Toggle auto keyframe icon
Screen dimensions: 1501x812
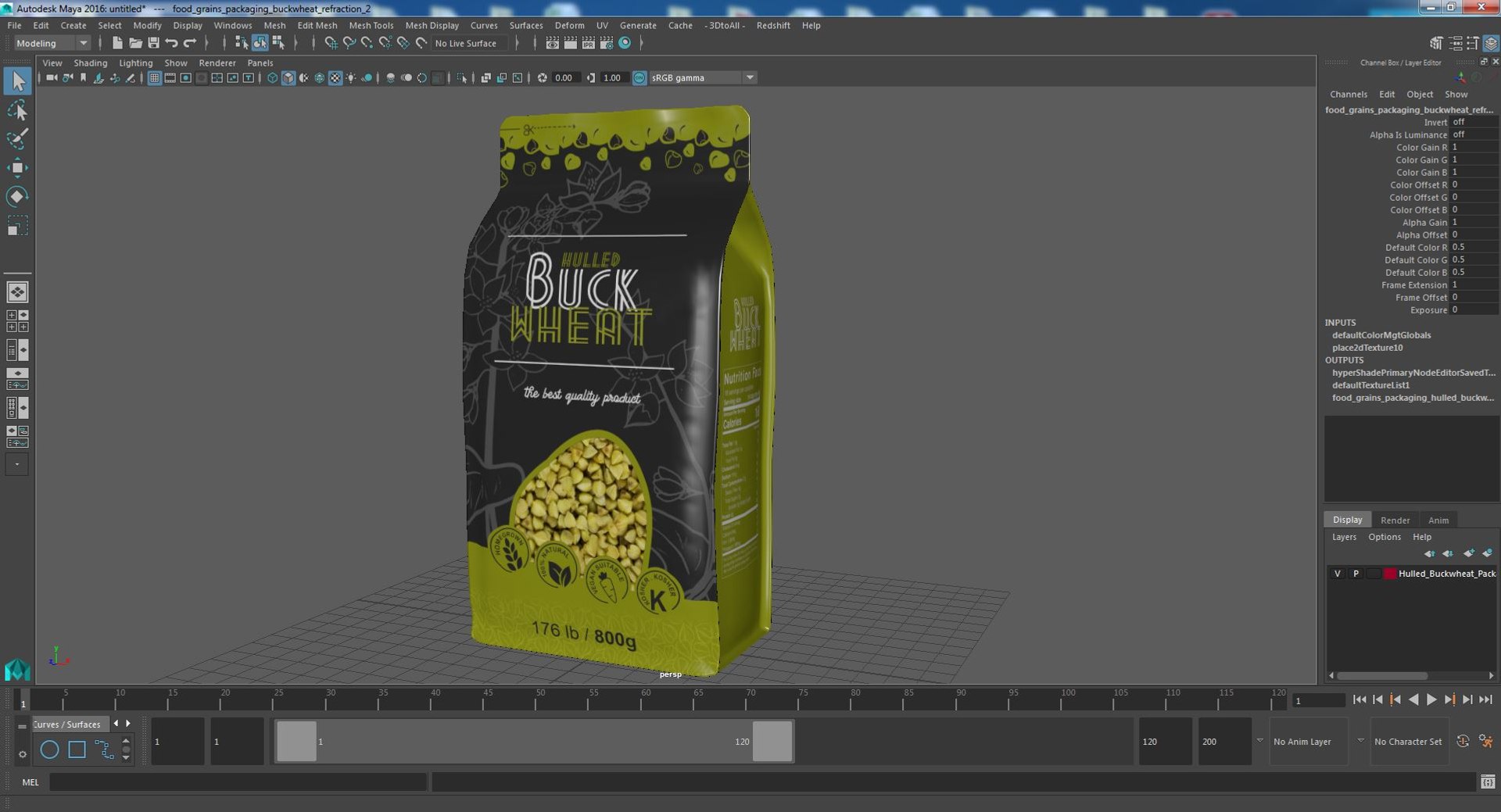click(1463, 741)
